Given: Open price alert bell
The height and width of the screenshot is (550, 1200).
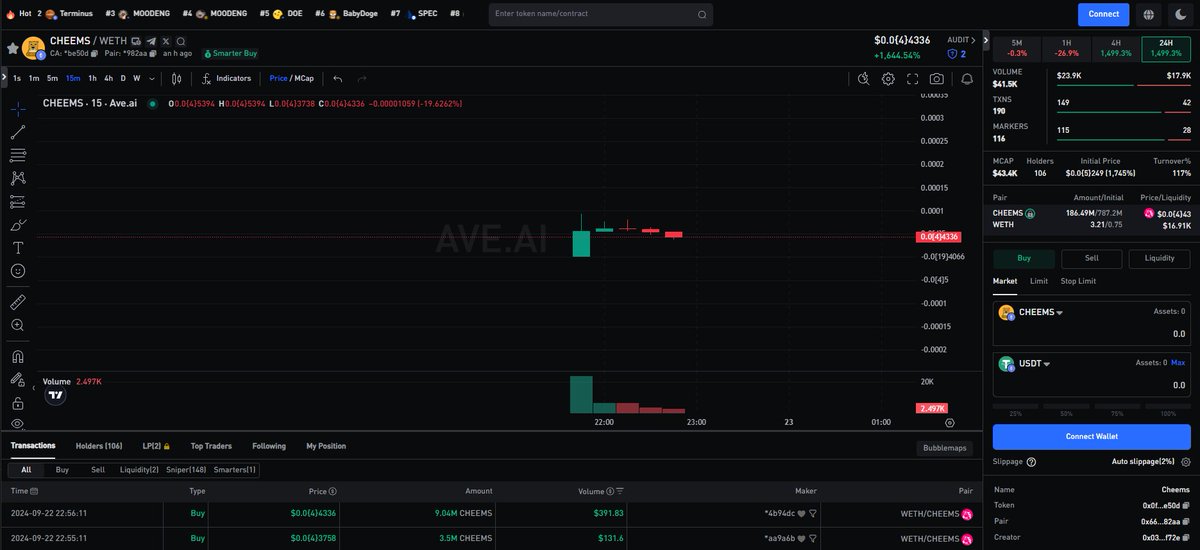Looking at the screenshot, I should point(966,78).
